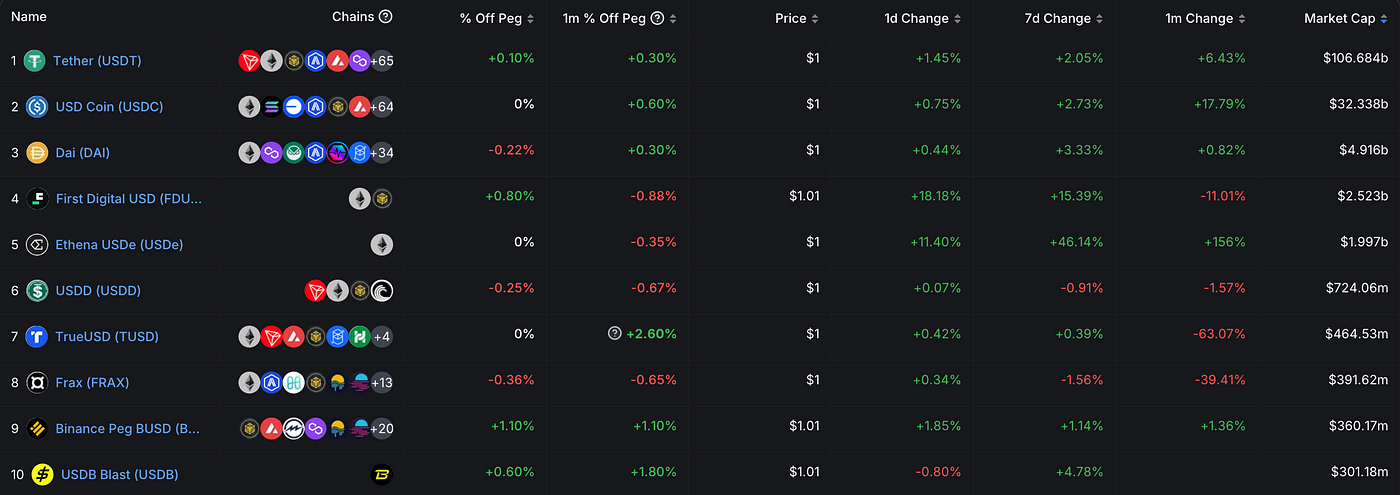
Task: Open the USDD (USDD) link
Action: click(x=98, y=291)
